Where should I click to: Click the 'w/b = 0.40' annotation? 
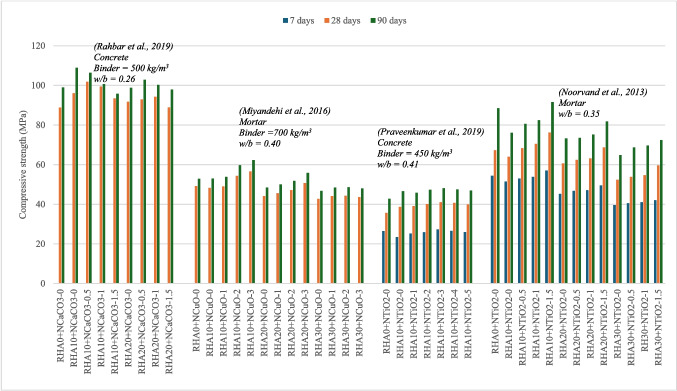pyautogui.click(x=259, y=143)
